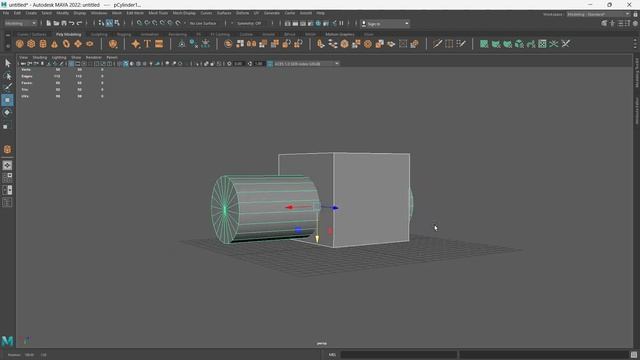Click the Open Scene folder icon
Viewport: 640px width, 360px height.
coord(56,23)
